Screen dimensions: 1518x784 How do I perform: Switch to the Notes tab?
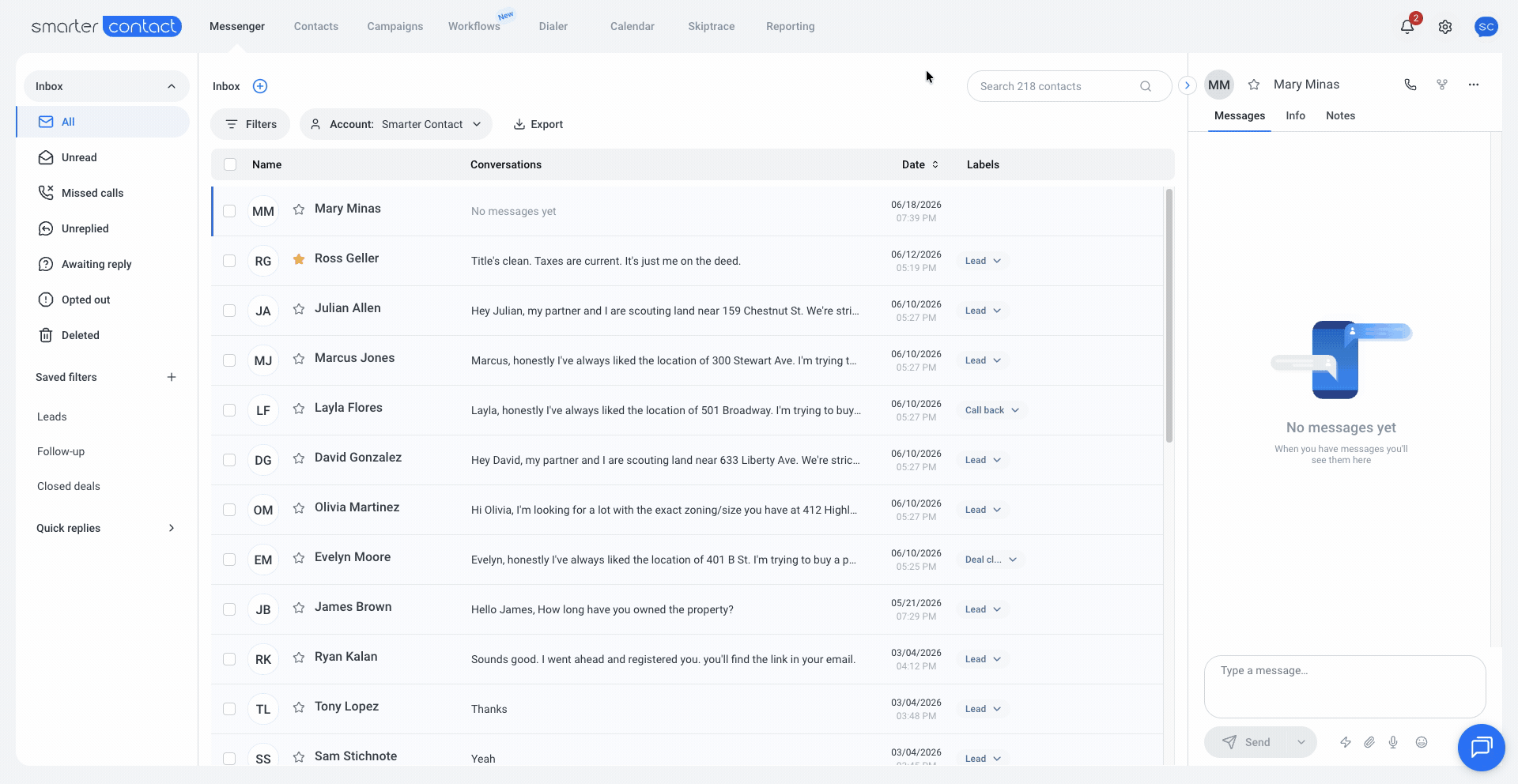coord(1340,115)
